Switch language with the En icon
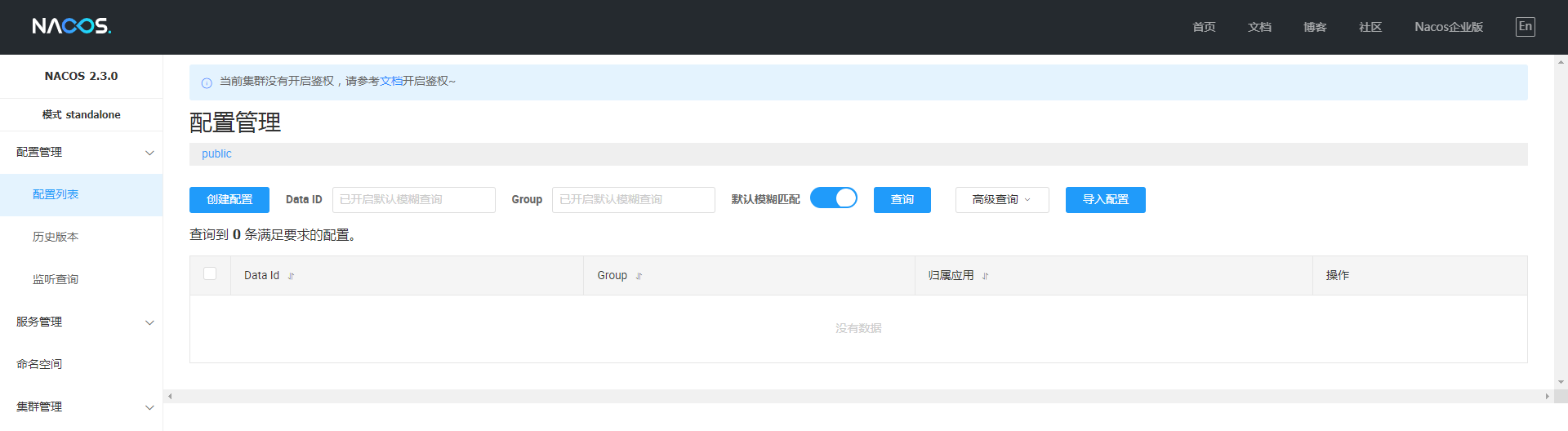The image size is (1568, 431). [1525, 27]
